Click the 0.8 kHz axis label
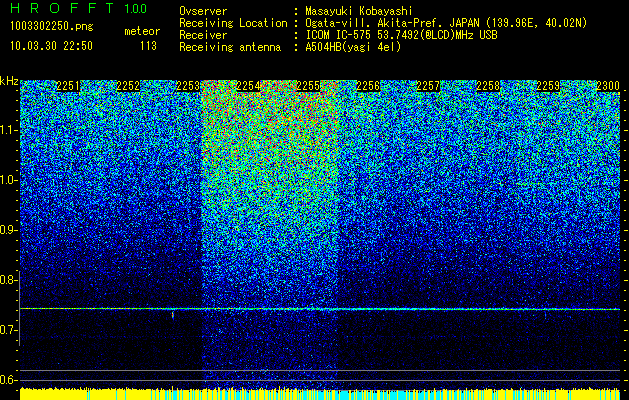 coord(8,280)
